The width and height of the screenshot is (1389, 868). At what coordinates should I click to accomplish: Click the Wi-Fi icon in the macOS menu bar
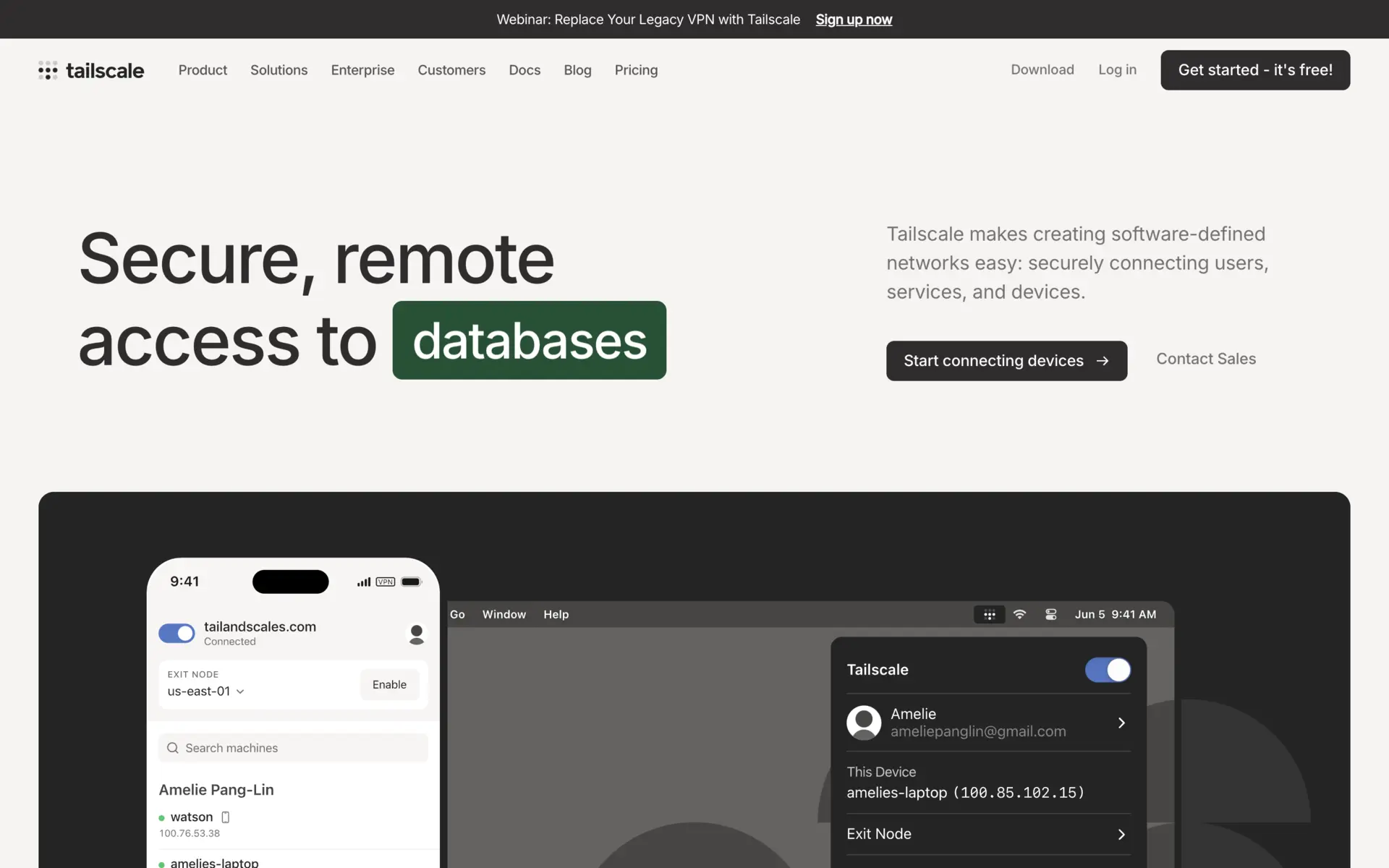(1019, 615)
